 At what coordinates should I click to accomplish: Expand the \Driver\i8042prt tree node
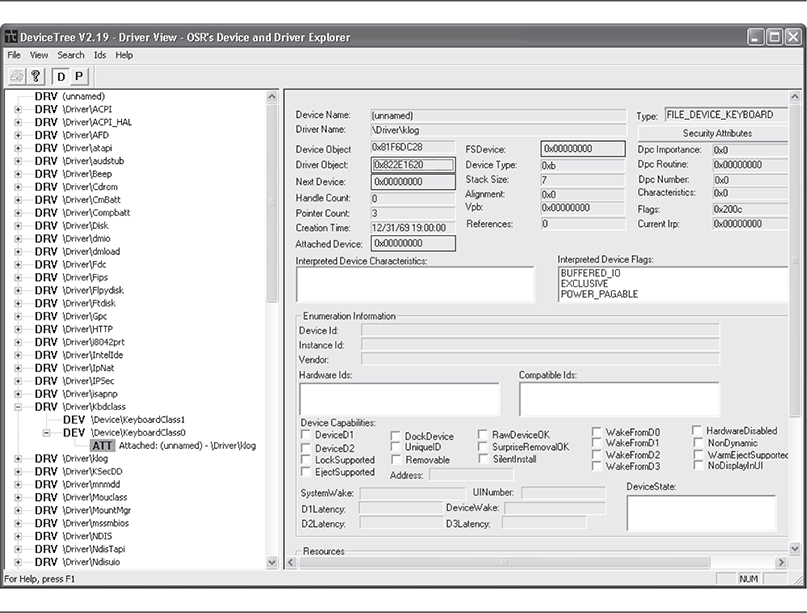(x=18, y=342)
